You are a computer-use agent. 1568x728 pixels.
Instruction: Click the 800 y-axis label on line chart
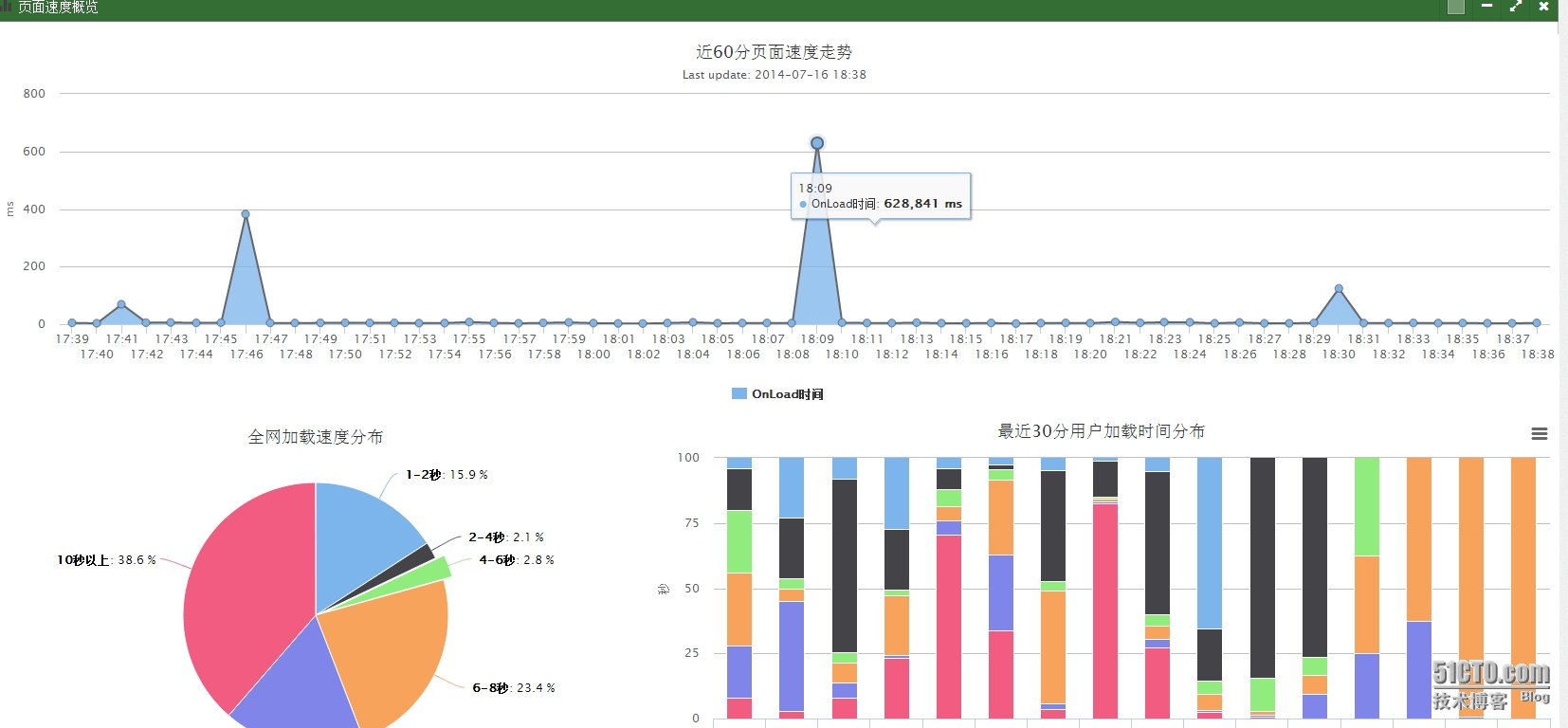click(x=34, y=94)
